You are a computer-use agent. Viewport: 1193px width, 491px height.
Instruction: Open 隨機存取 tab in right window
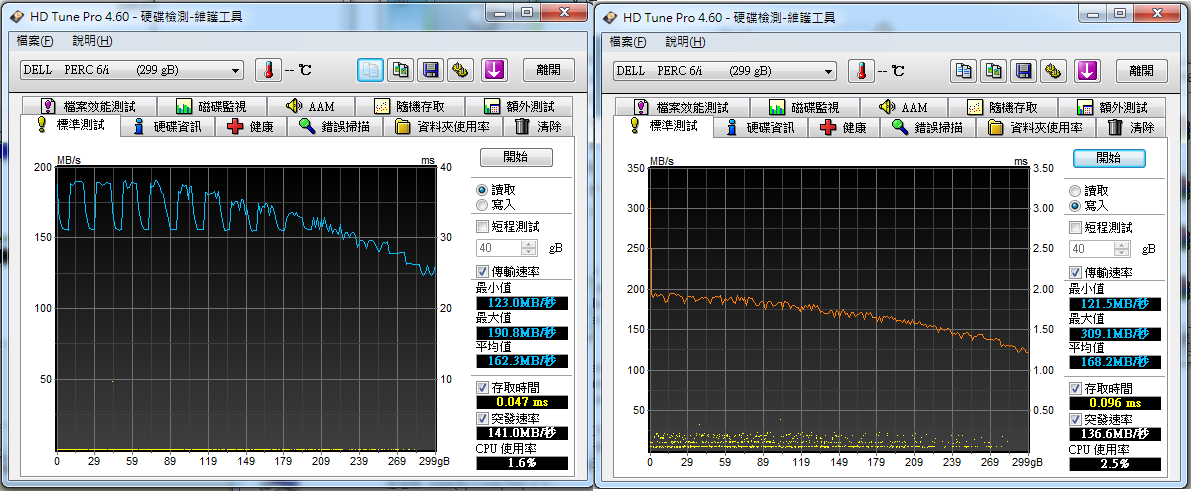tap(1003, 107)
